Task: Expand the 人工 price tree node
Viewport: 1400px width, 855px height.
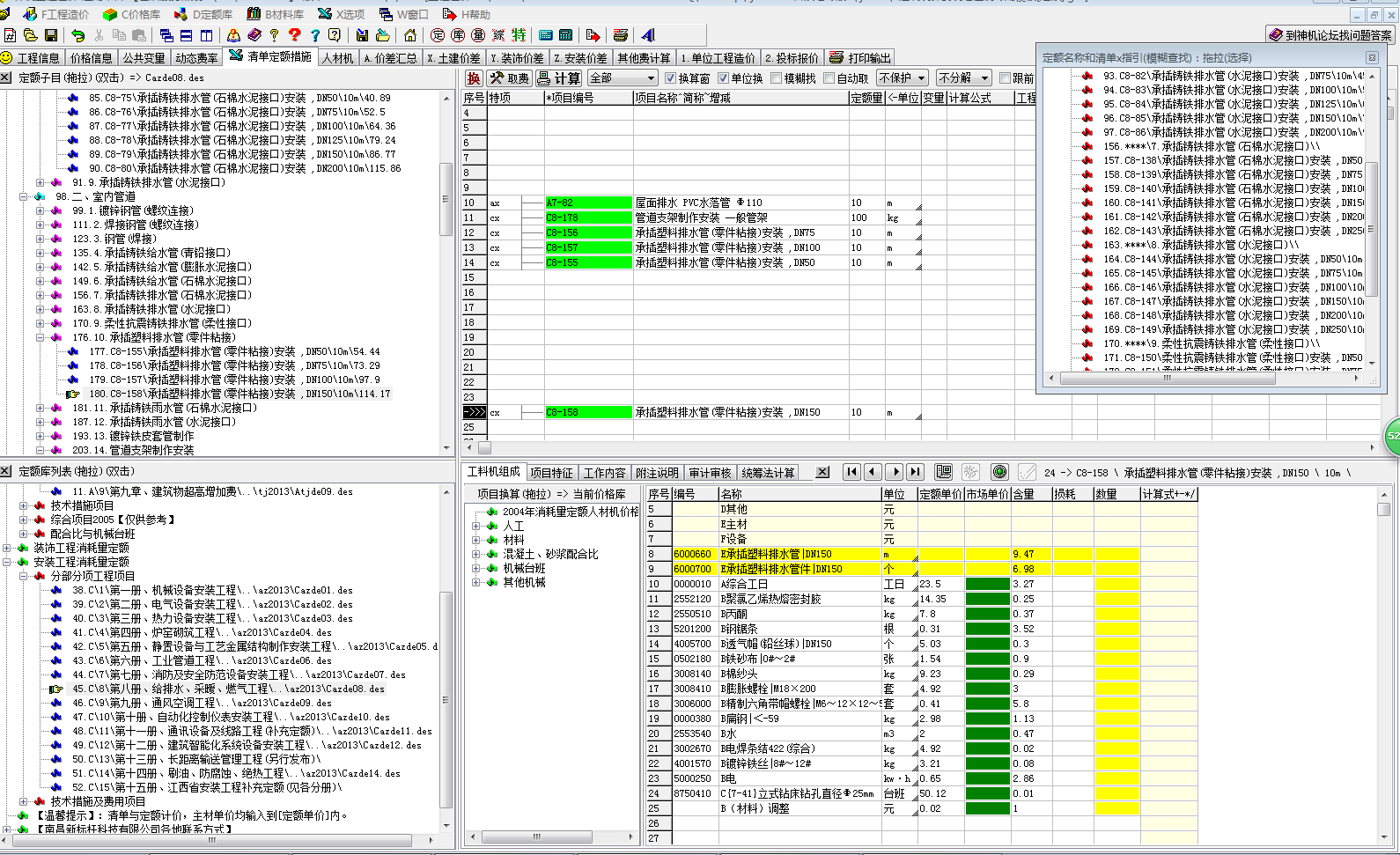Action: point(476,526)
